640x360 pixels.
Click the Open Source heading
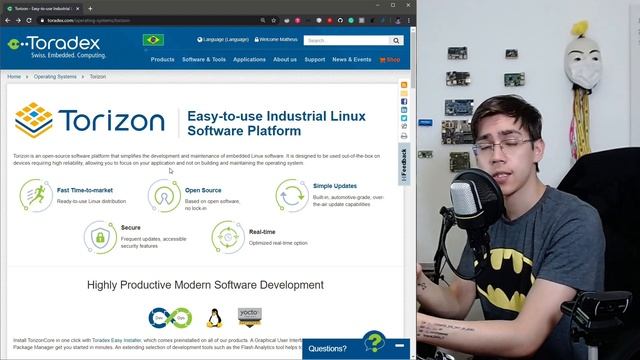[x=203, y=190]
